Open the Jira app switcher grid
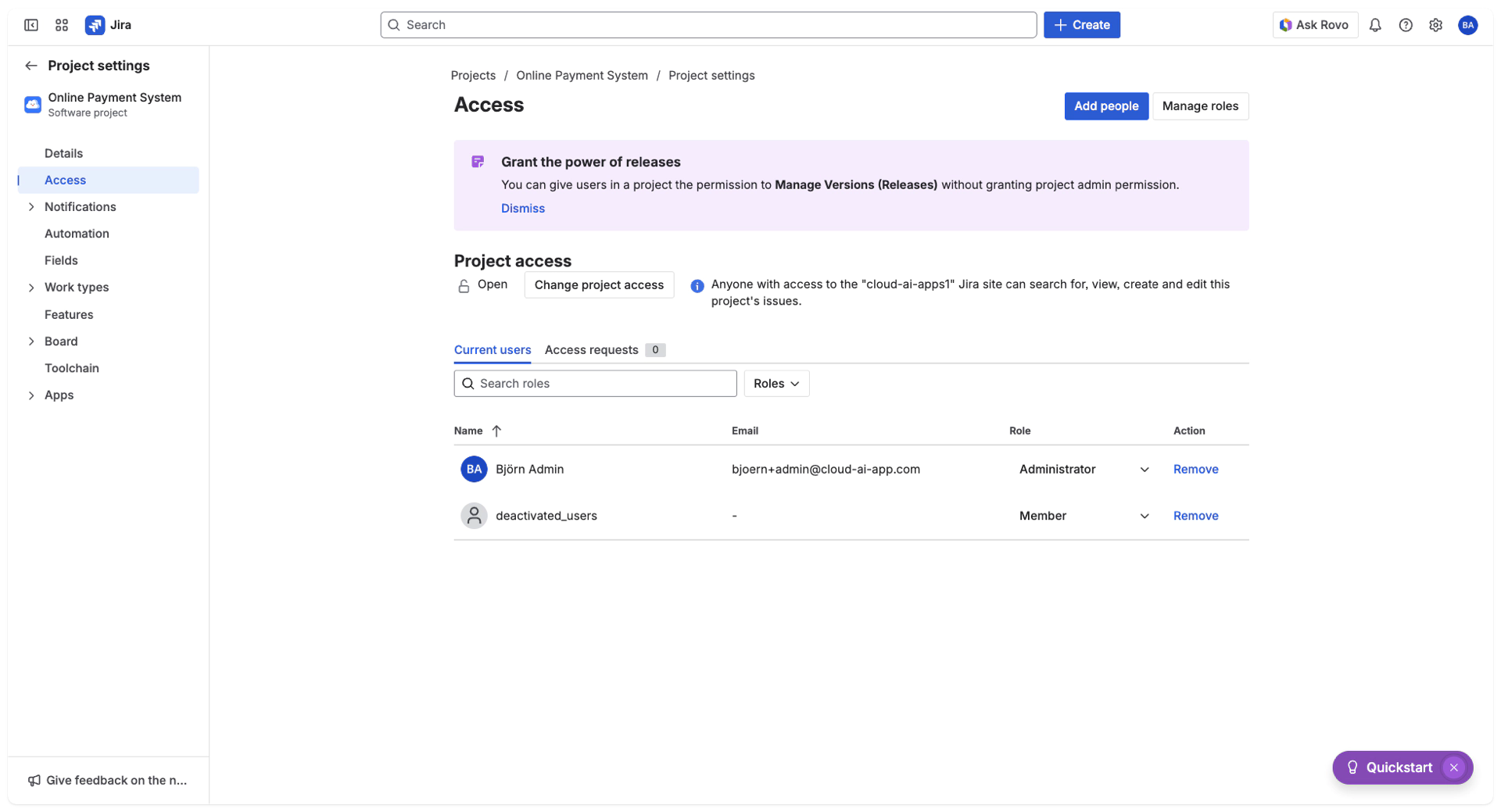 (x=61, y=24)
